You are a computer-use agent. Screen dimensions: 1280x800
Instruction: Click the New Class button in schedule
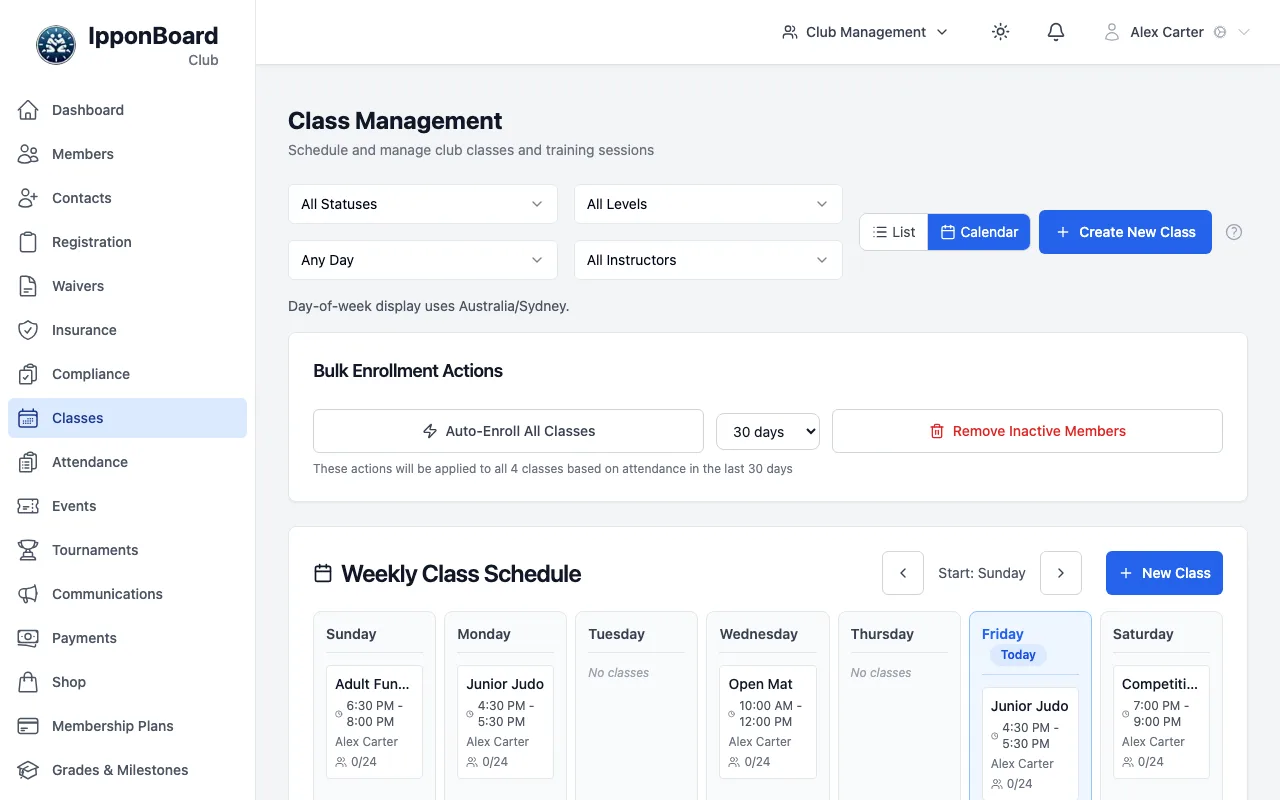click(x=1164, y=573)
